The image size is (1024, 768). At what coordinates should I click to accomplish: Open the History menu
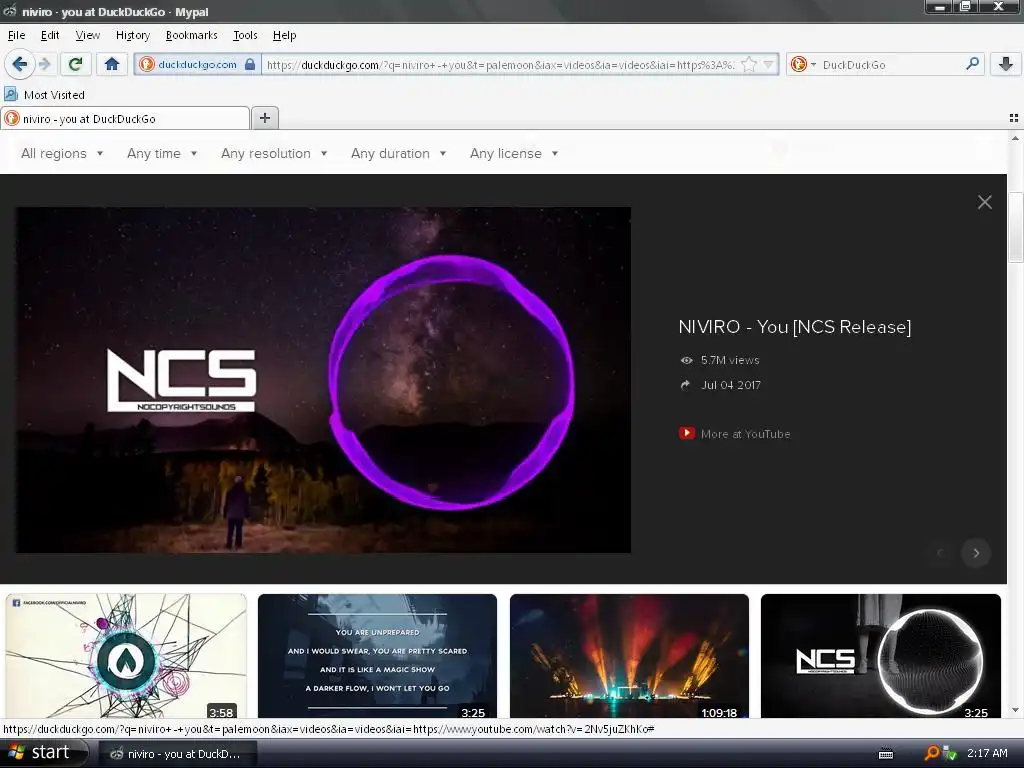(x=133, y=35)
